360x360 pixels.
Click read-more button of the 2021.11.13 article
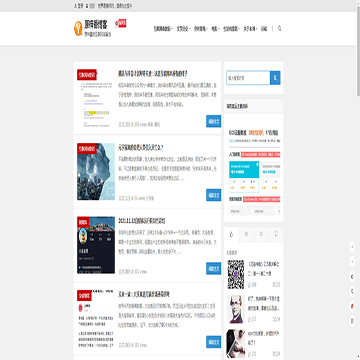[213, 268]
